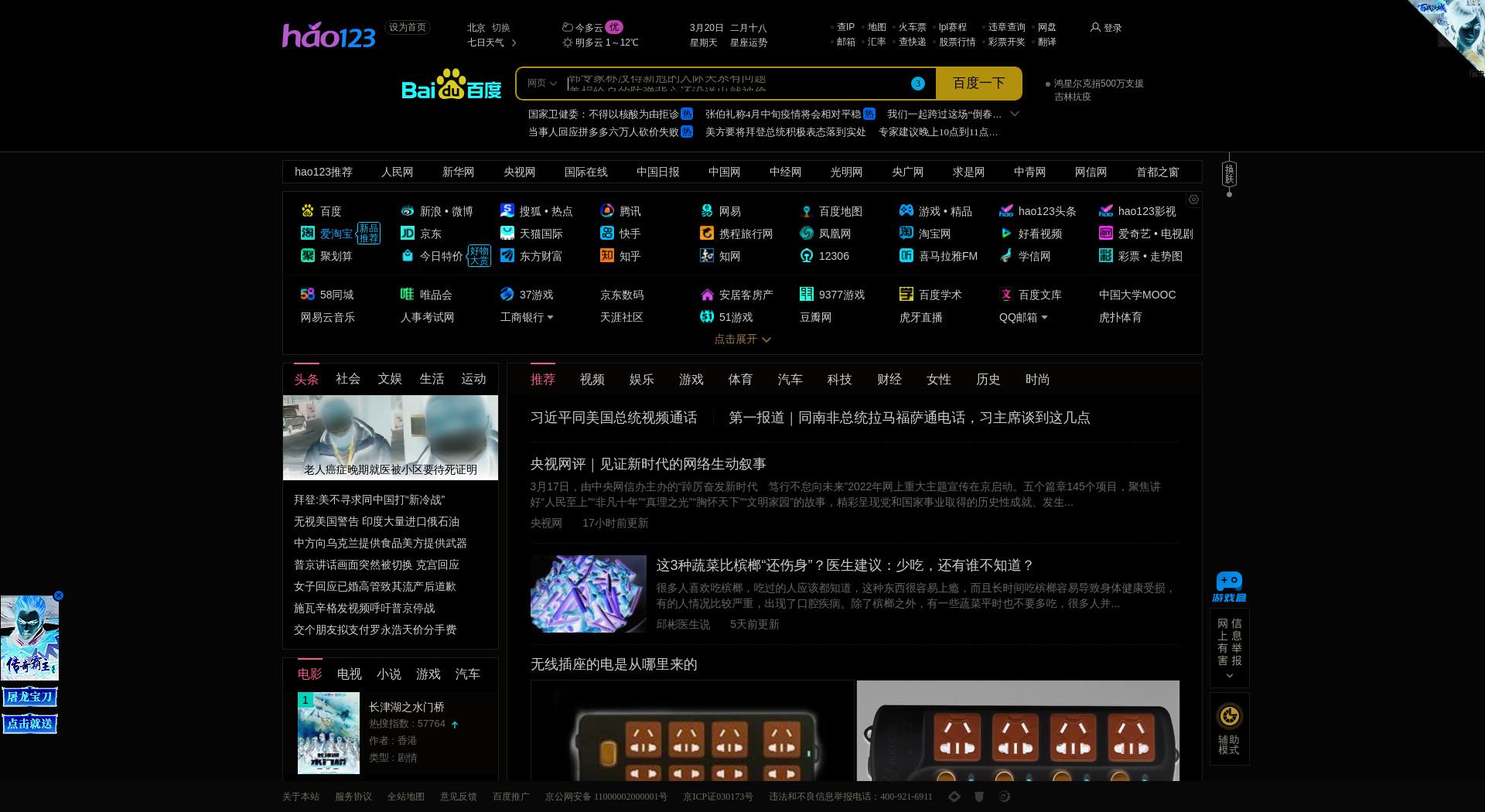
Task: Open the hao123影视 icon link
Action: click(1106, 211)
